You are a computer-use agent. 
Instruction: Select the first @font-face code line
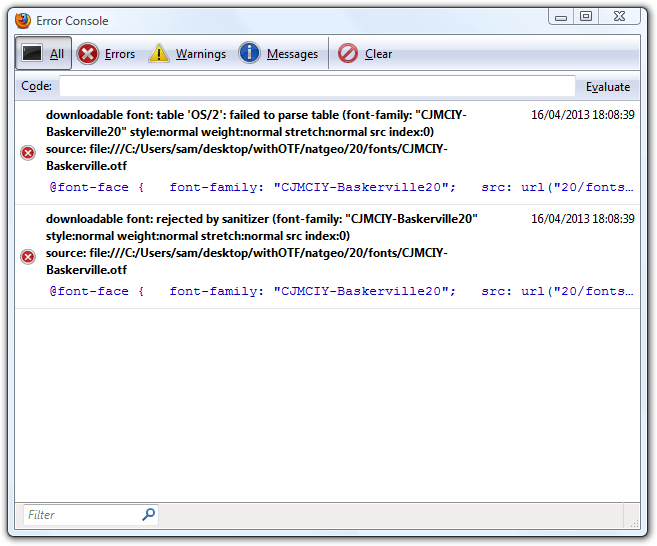[340, 187]
